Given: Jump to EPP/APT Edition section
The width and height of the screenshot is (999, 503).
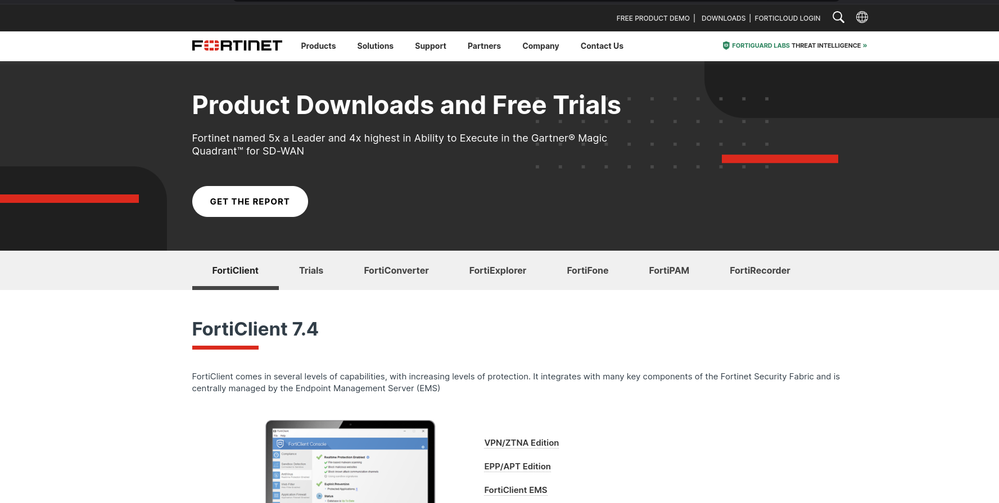Looking at the screenshot, I should [517, 467].
